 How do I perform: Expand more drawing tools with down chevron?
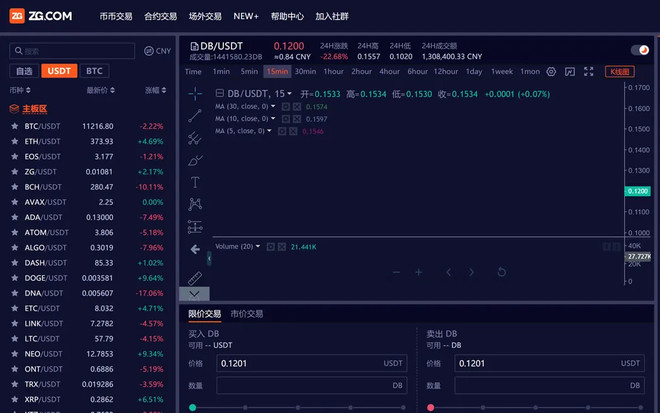(194, 294)
